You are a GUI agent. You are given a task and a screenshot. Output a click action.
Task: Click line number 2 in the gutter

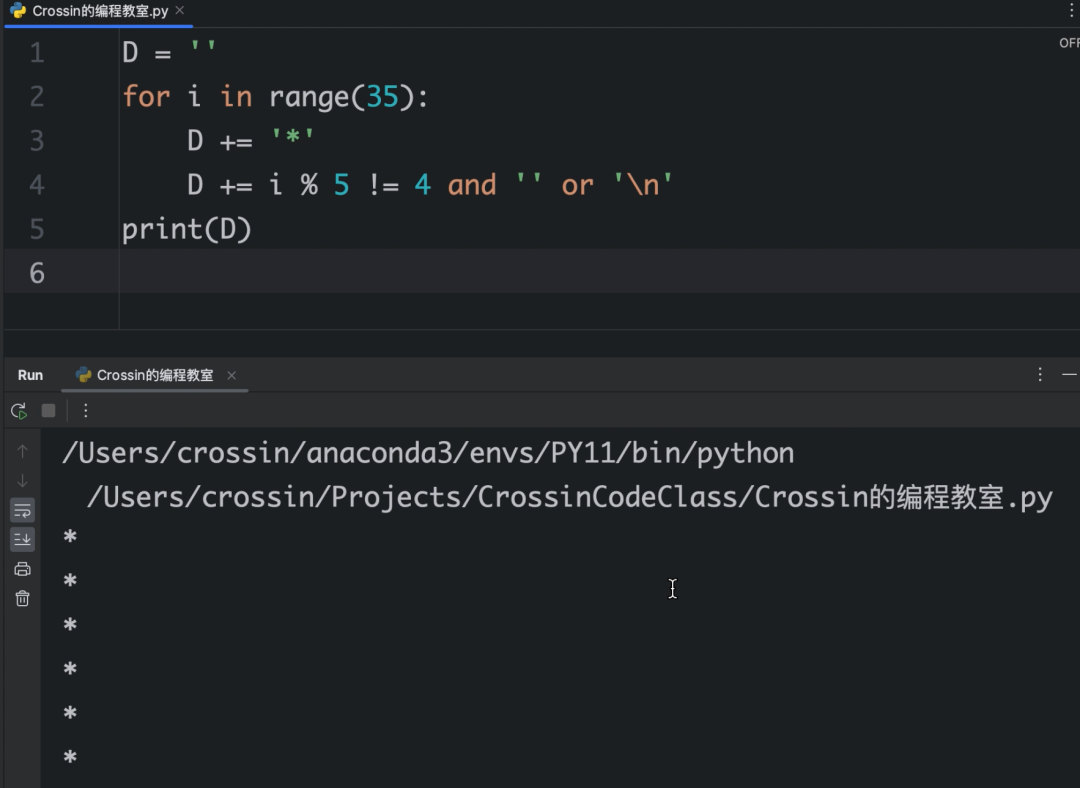[37, 97]
